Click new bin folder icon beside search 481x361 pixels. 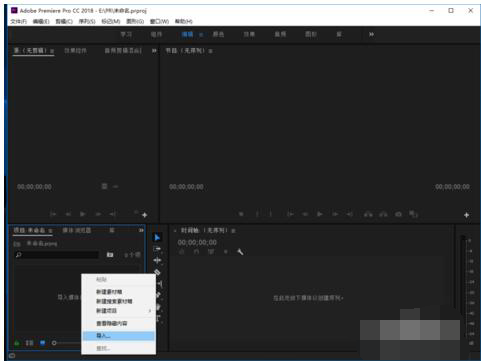[110, 255]
